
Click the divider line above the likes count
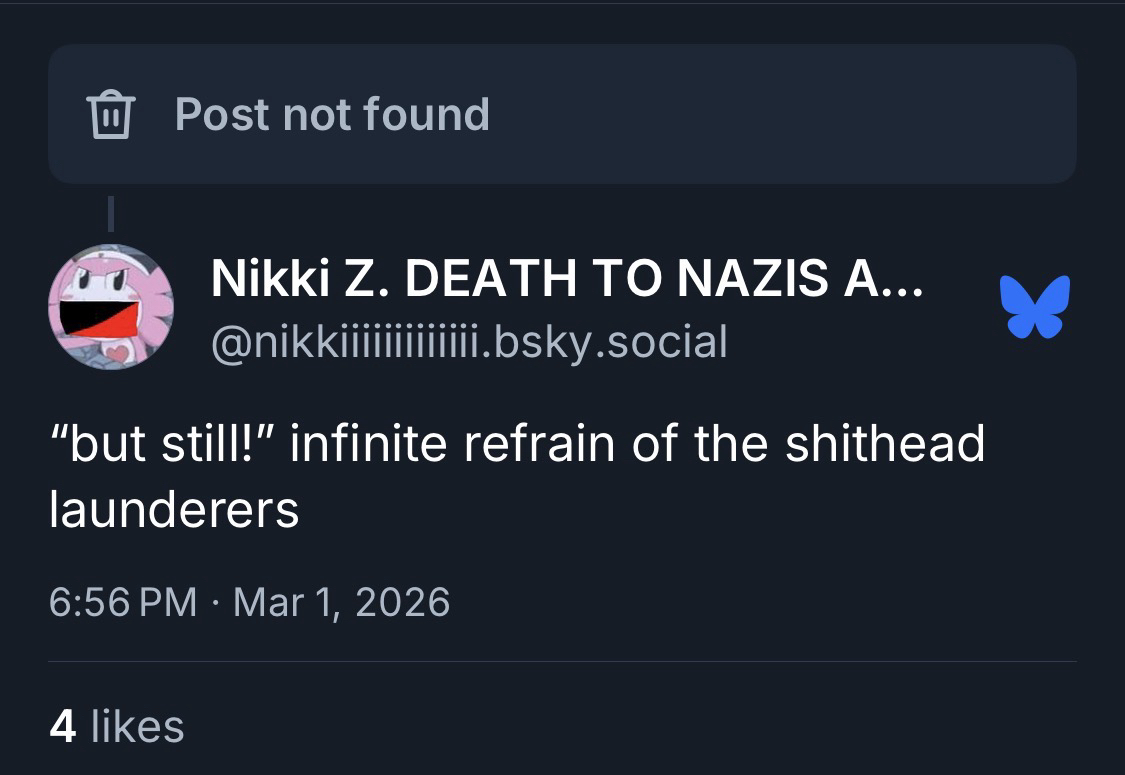click(562, 661)
